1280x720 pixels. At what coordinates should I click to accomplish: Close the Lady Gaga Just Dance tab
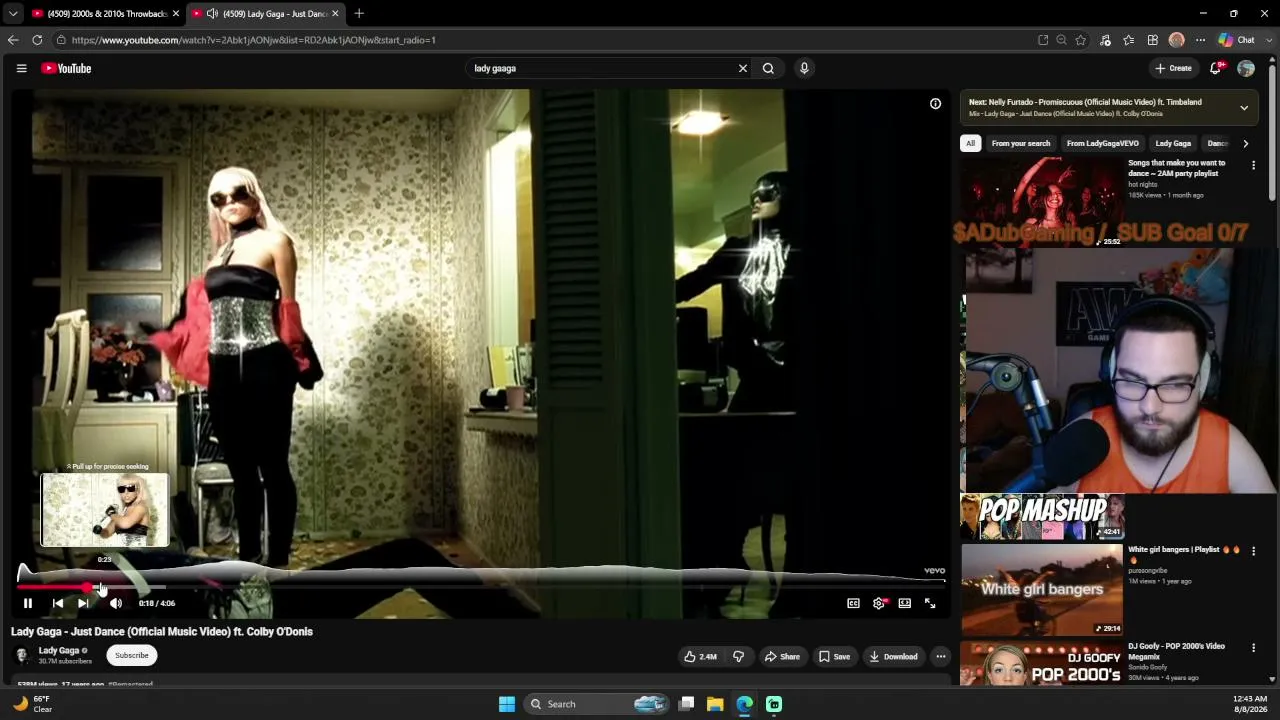tap(335, 14)
